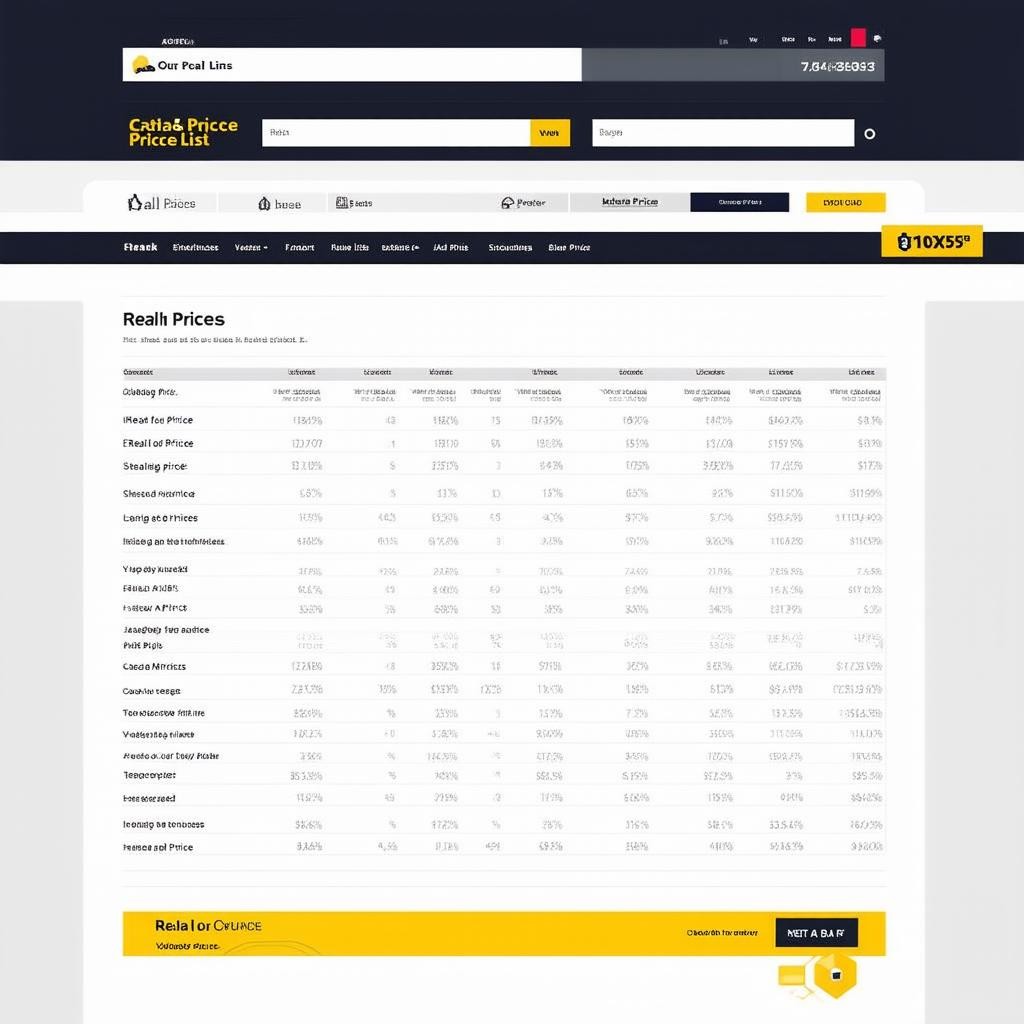
Task: Expand the third nav dropdown with arrow
Action: 251,247
